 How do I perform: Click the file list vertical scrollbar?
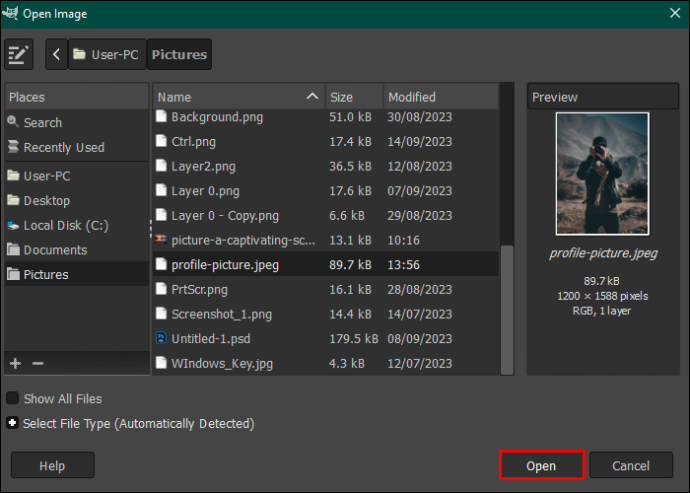point(507,310)
